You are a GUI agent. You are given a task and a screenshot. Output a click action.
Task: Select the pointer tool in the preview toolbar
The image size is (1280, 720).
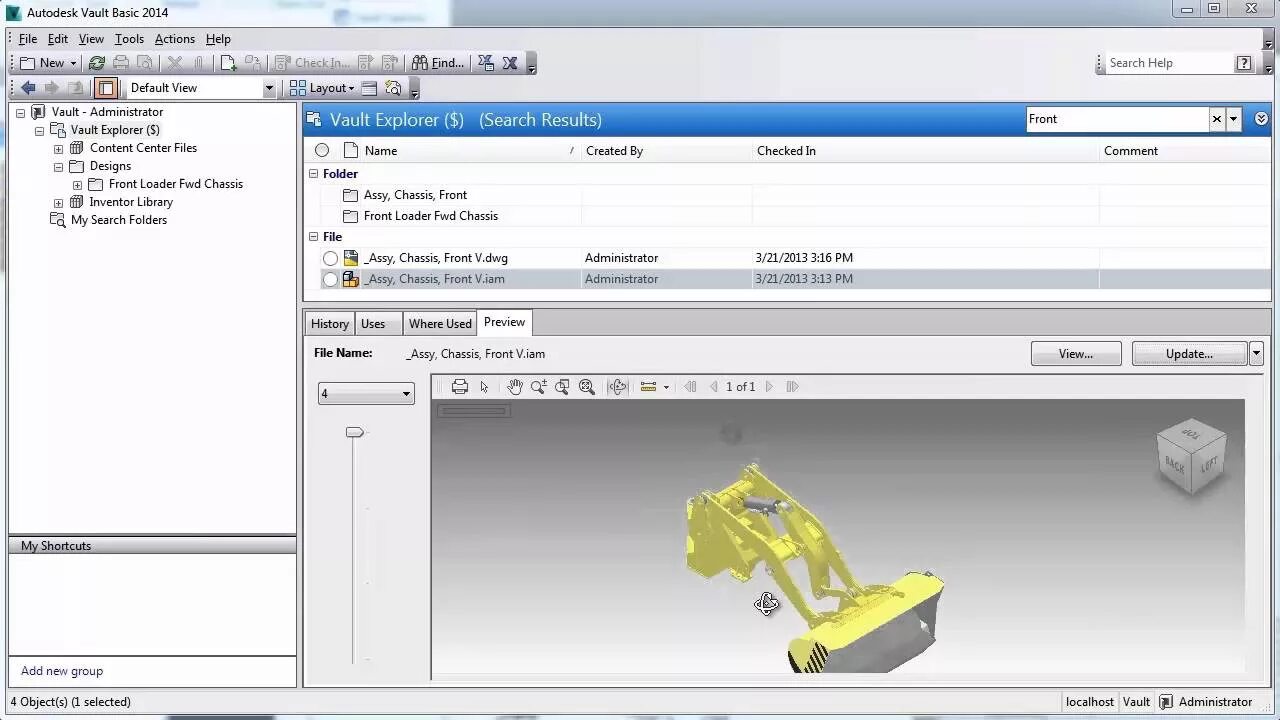[x=484, y=387]
